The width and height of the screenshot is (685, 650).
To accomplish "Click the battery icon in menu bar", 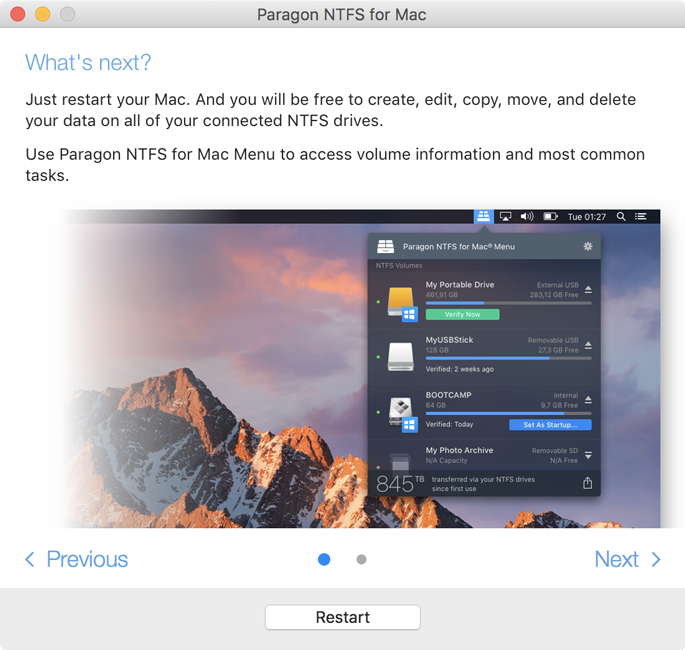I will (550, 217).
